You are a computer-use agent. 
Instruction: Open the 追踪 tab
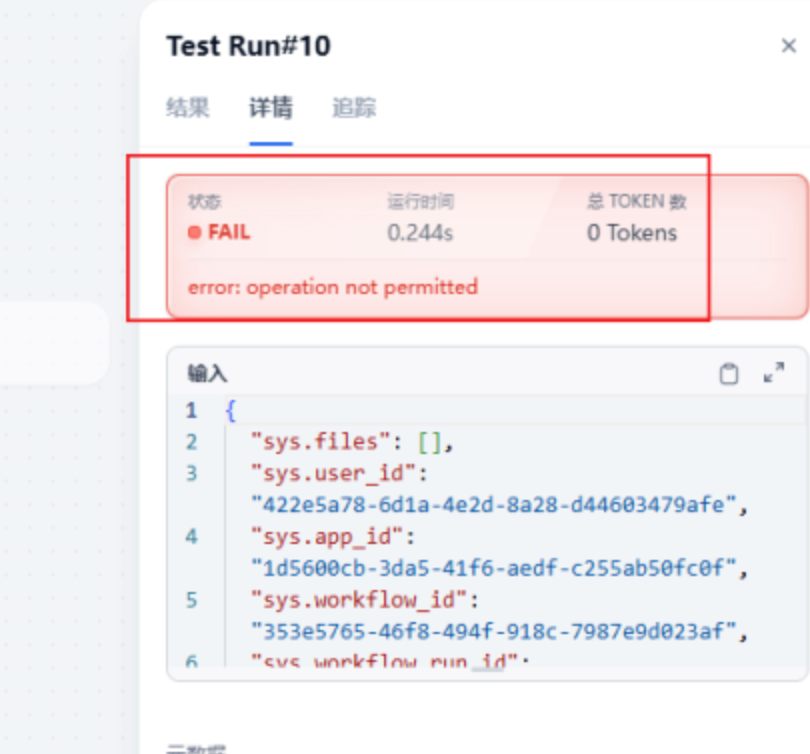(x=354, y=108)
